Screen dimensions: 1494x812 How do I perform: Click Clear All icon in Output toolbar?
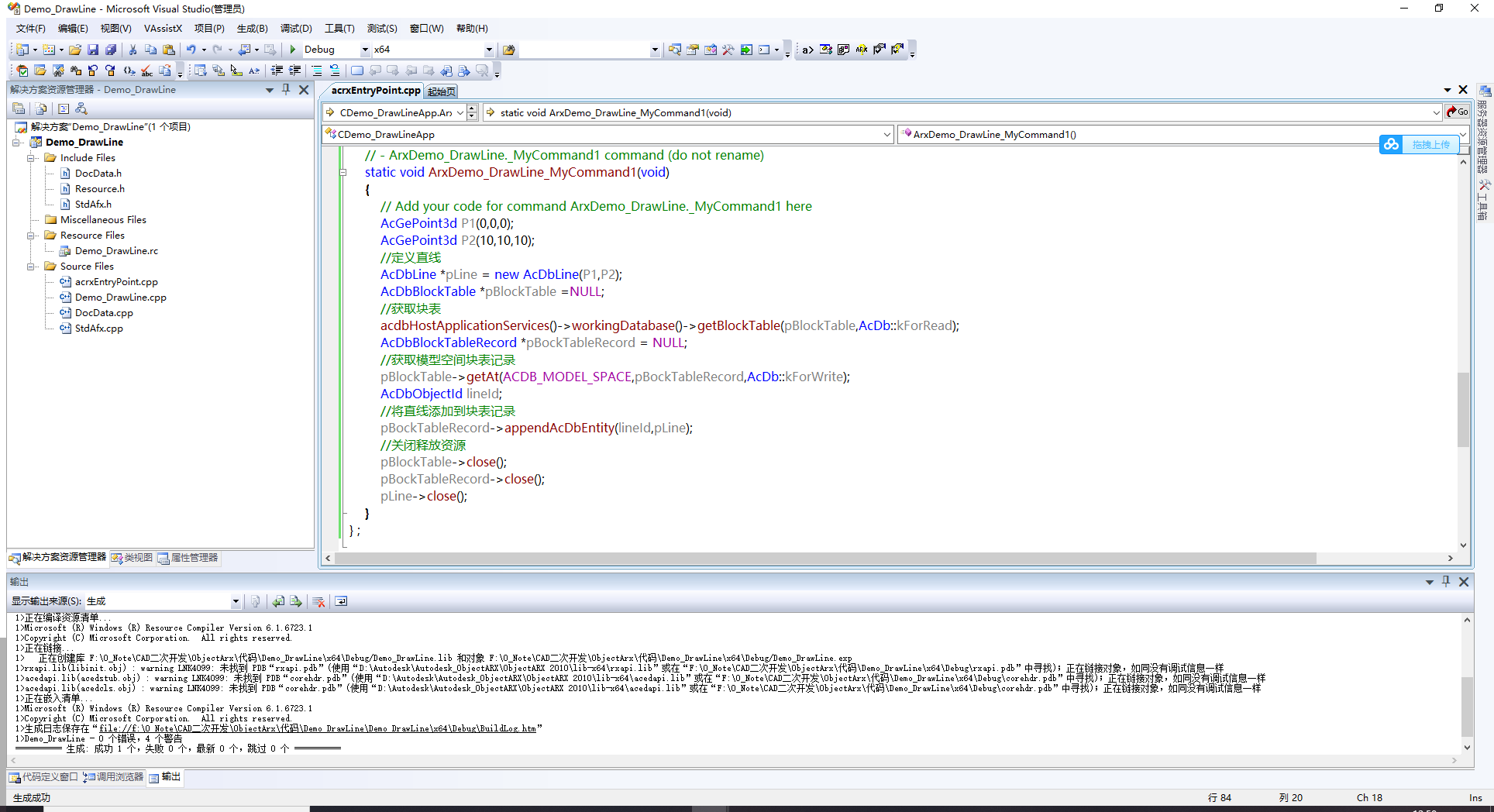pyautogui.click(x=318, y=601)
